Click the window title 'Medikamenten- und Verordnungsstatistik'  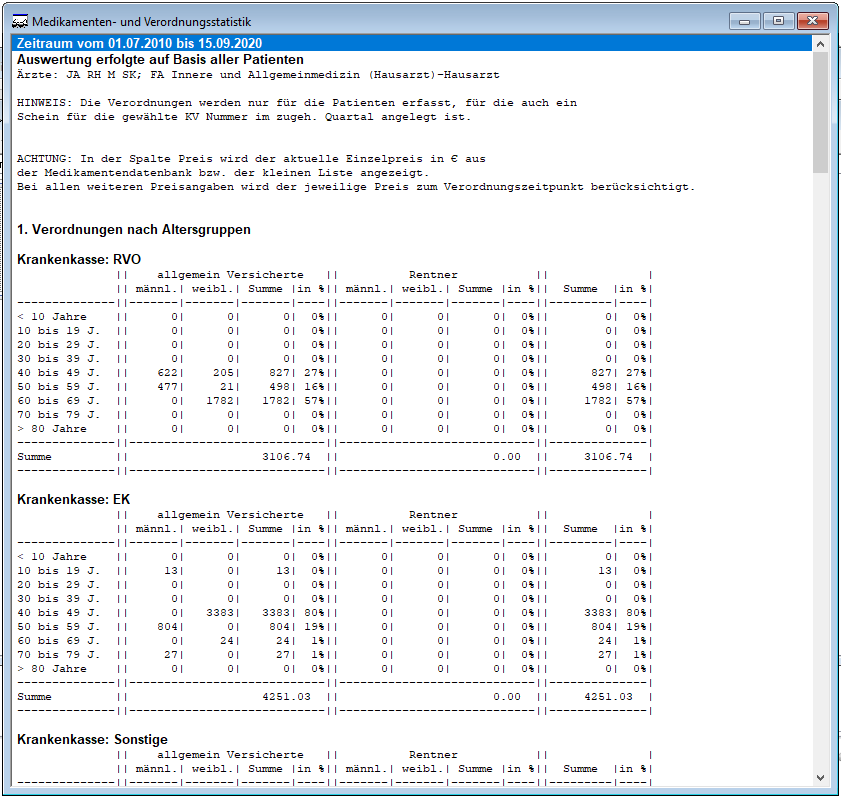tap(142, 22)
